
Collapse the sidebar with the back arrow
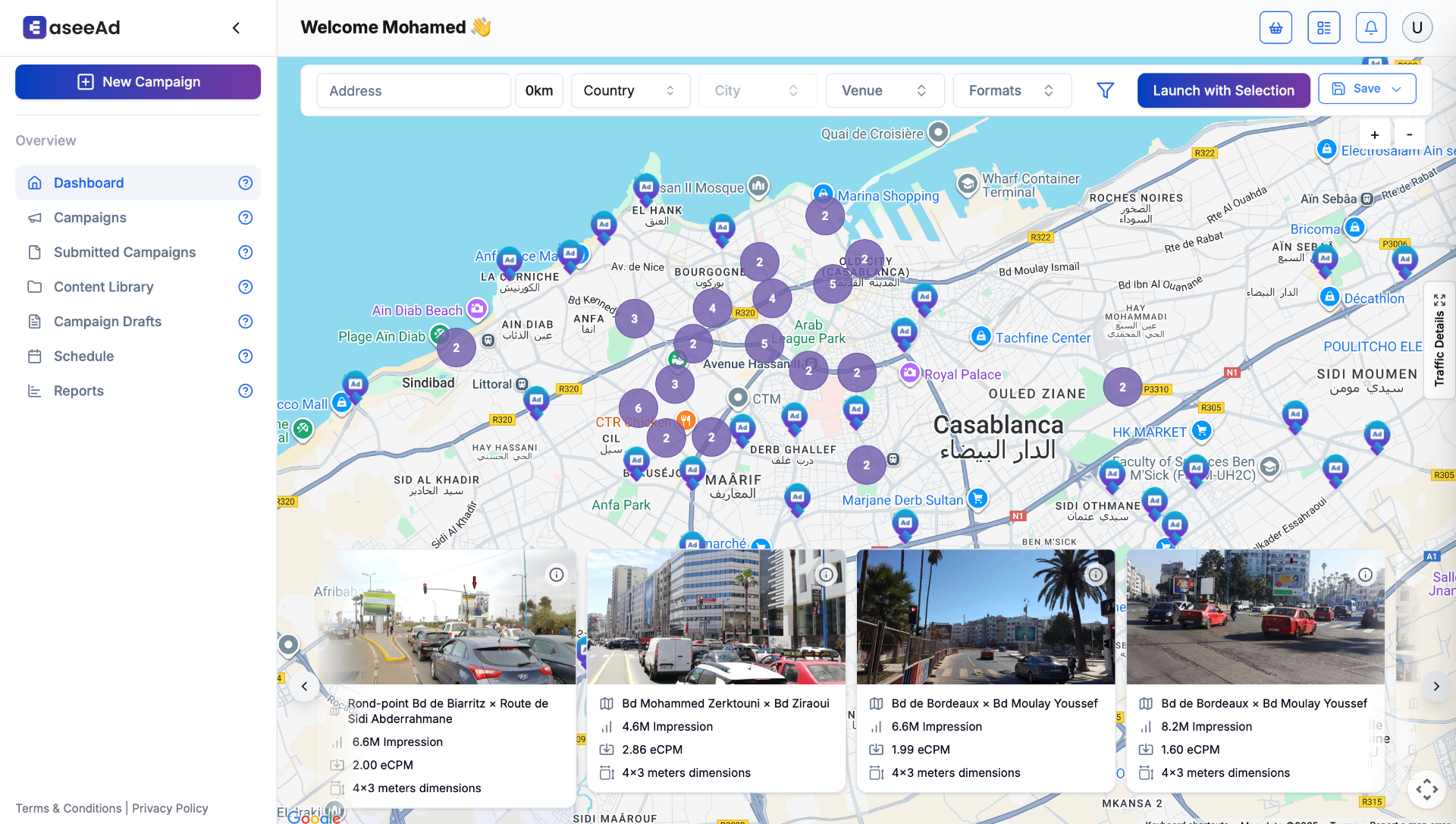point(236,28)
